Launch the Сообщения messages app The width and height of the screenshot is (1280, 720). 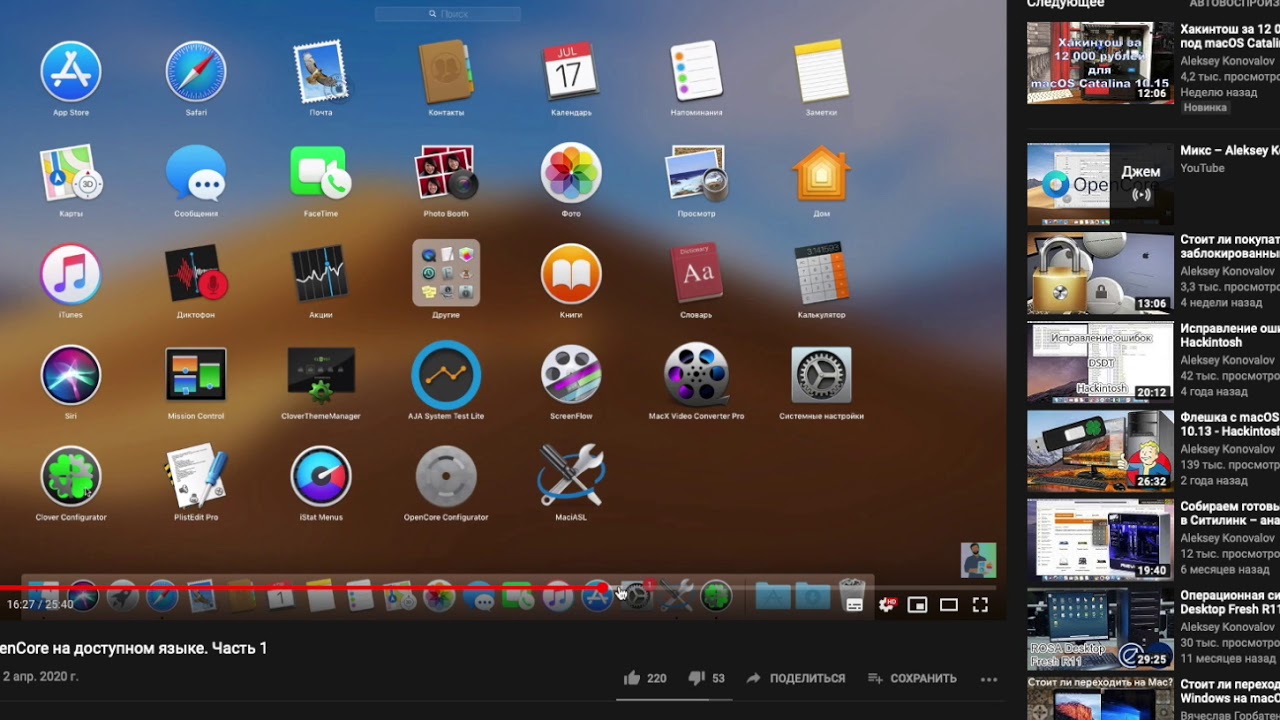pyautogui.click(x=196, y=173)
